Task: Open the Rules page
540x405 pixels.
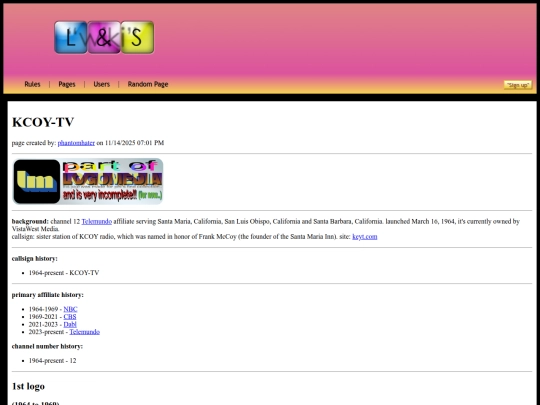Action: pyautogui.click(x=32, y=84)
